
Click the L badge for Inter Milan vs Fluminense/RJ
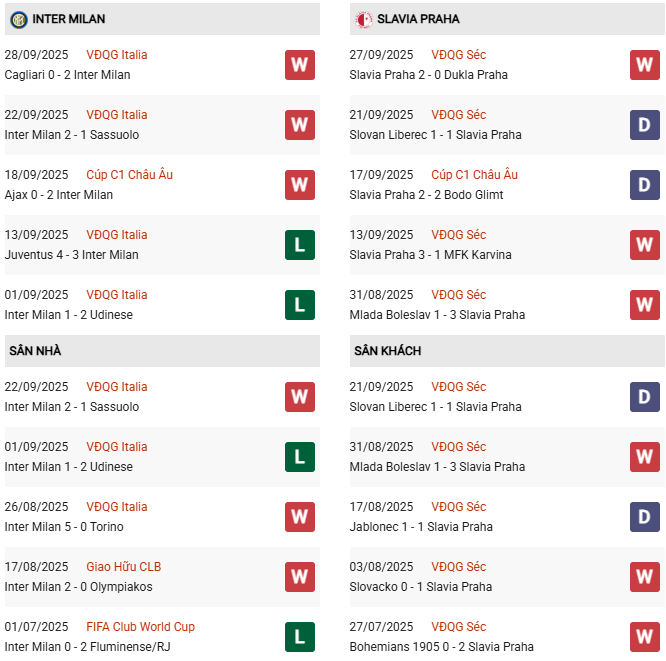(299, 637)
